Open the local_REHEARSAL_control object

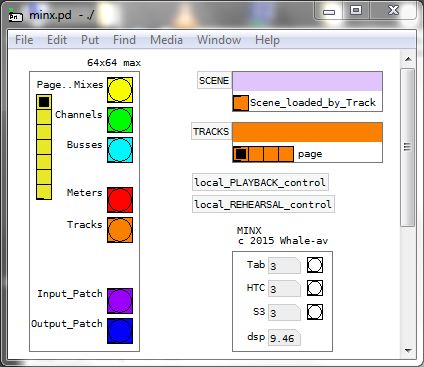tap(263, 204)
